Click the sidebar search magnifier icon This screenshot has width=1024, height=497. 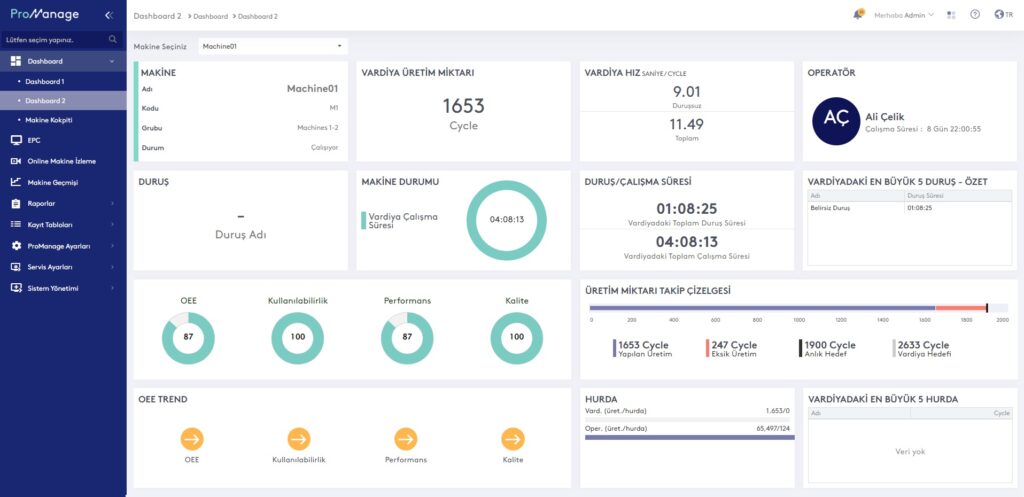(x=113, y=40)
